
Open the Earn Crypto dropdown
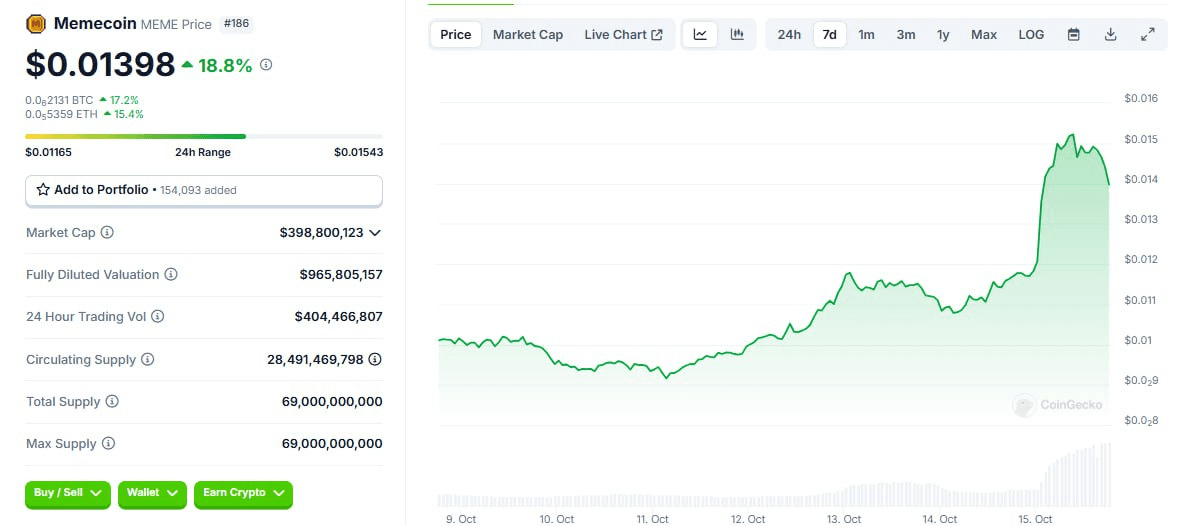point(243,493)
